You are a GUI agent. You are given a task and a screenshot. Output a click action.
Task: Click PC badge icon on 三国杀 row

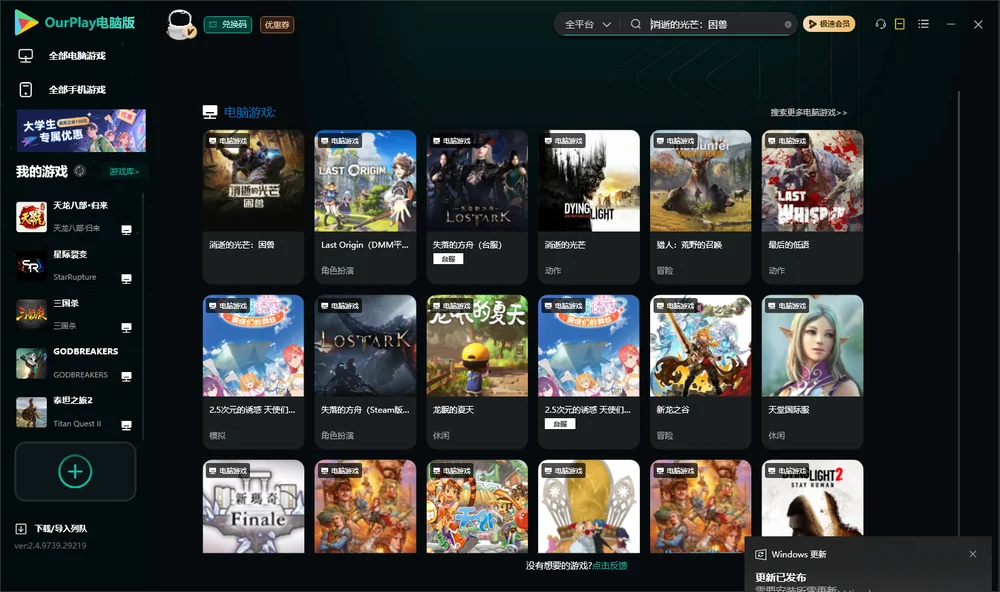pos(126,327)
